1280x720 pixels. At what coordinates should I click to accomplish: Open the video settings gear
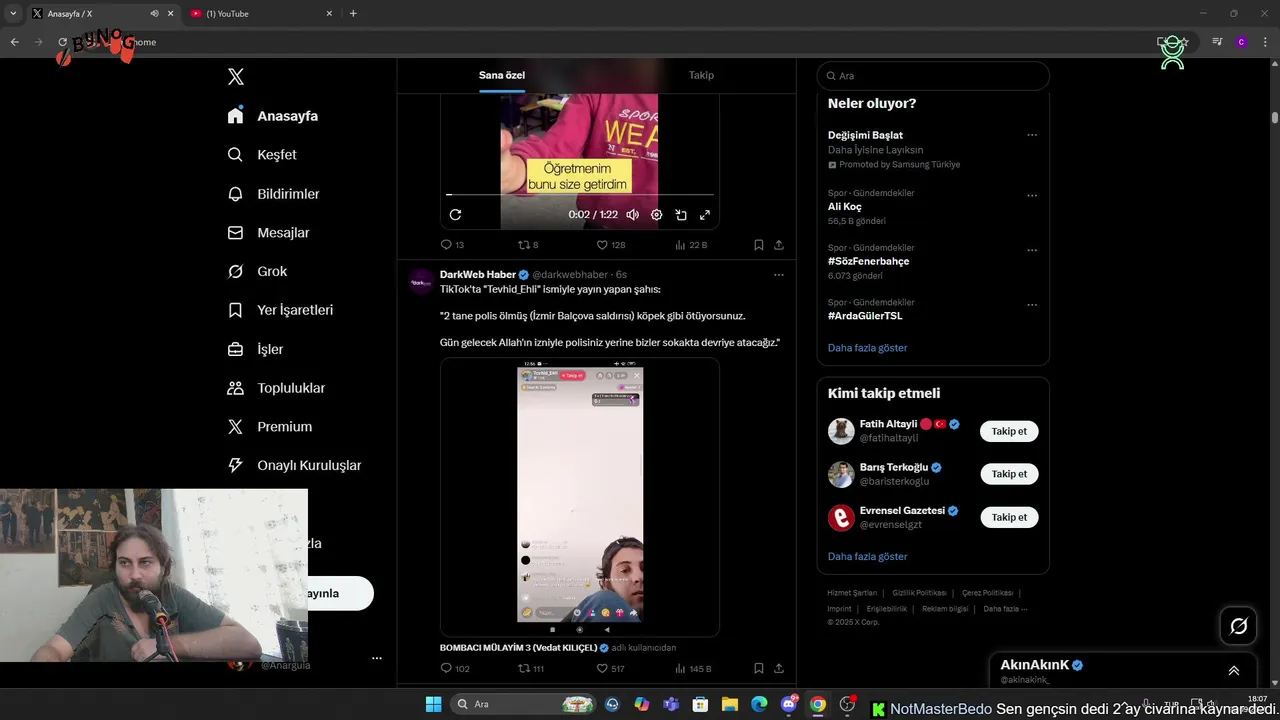(x=657, y=215)
